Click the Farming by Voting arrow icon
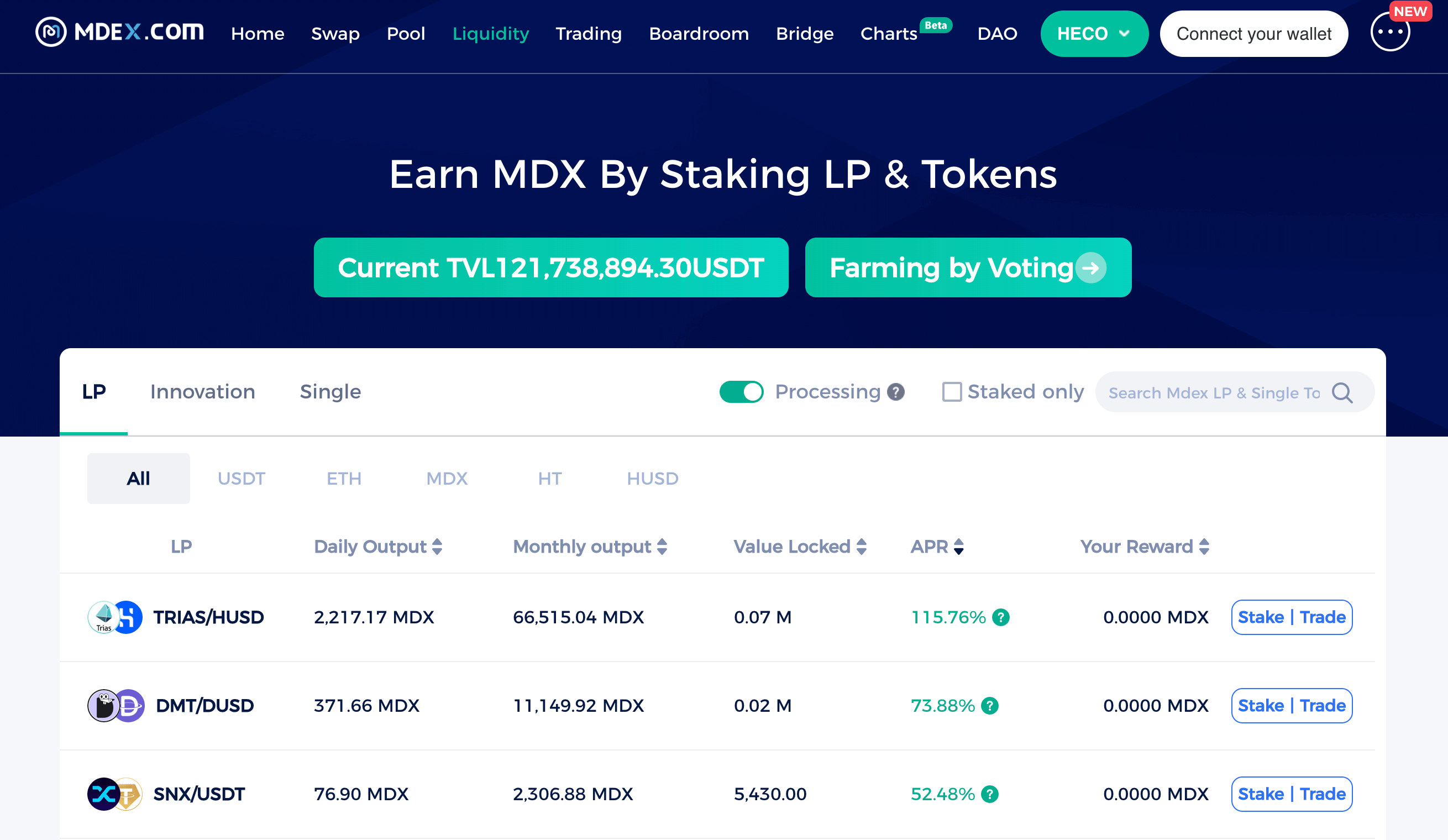The image size is (1448, 840). (1090, 267)
